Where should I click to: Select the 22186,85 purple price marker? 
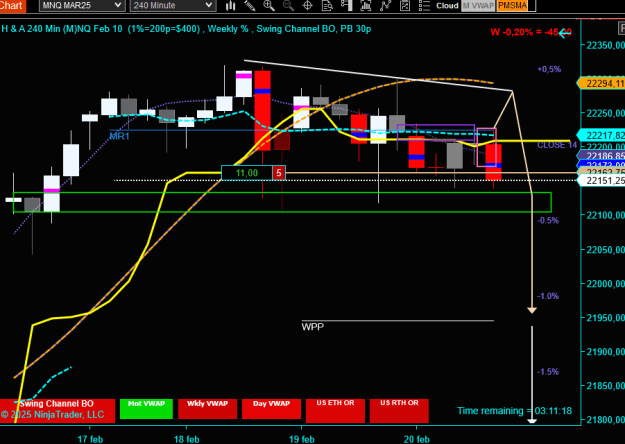[601, 155]
